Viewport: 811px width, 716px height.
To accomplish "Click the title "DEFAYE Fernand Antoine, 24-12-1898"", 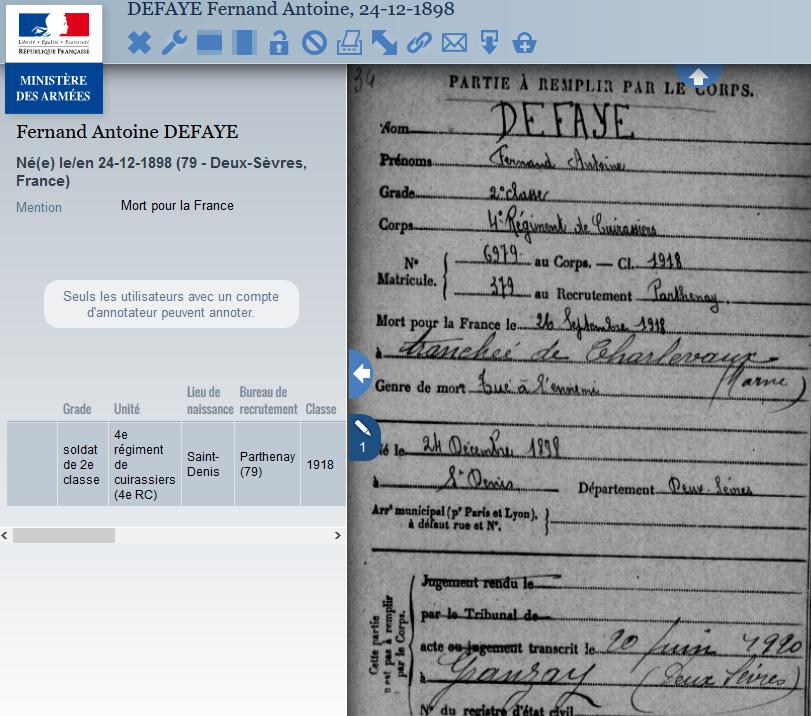I will coord(291,9).
